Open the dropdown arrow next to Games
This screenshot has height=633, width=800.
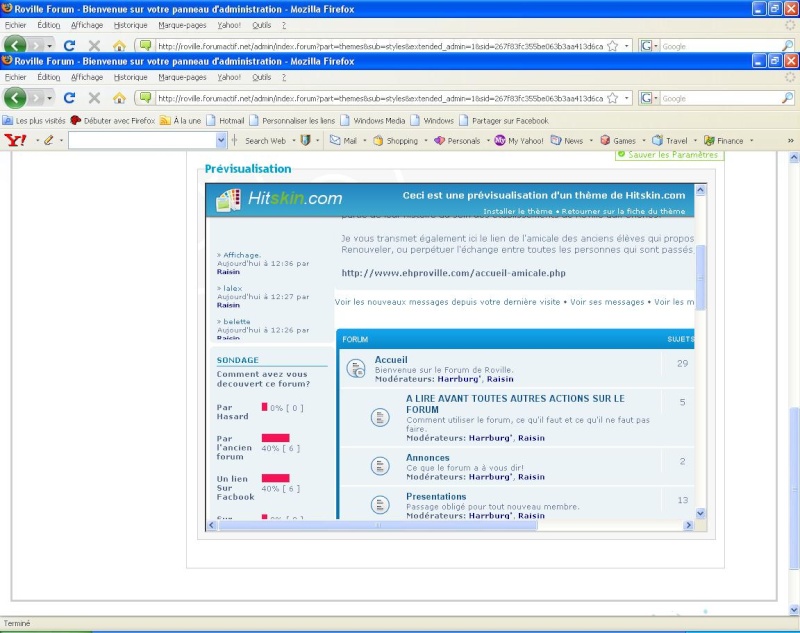(643, 141)
